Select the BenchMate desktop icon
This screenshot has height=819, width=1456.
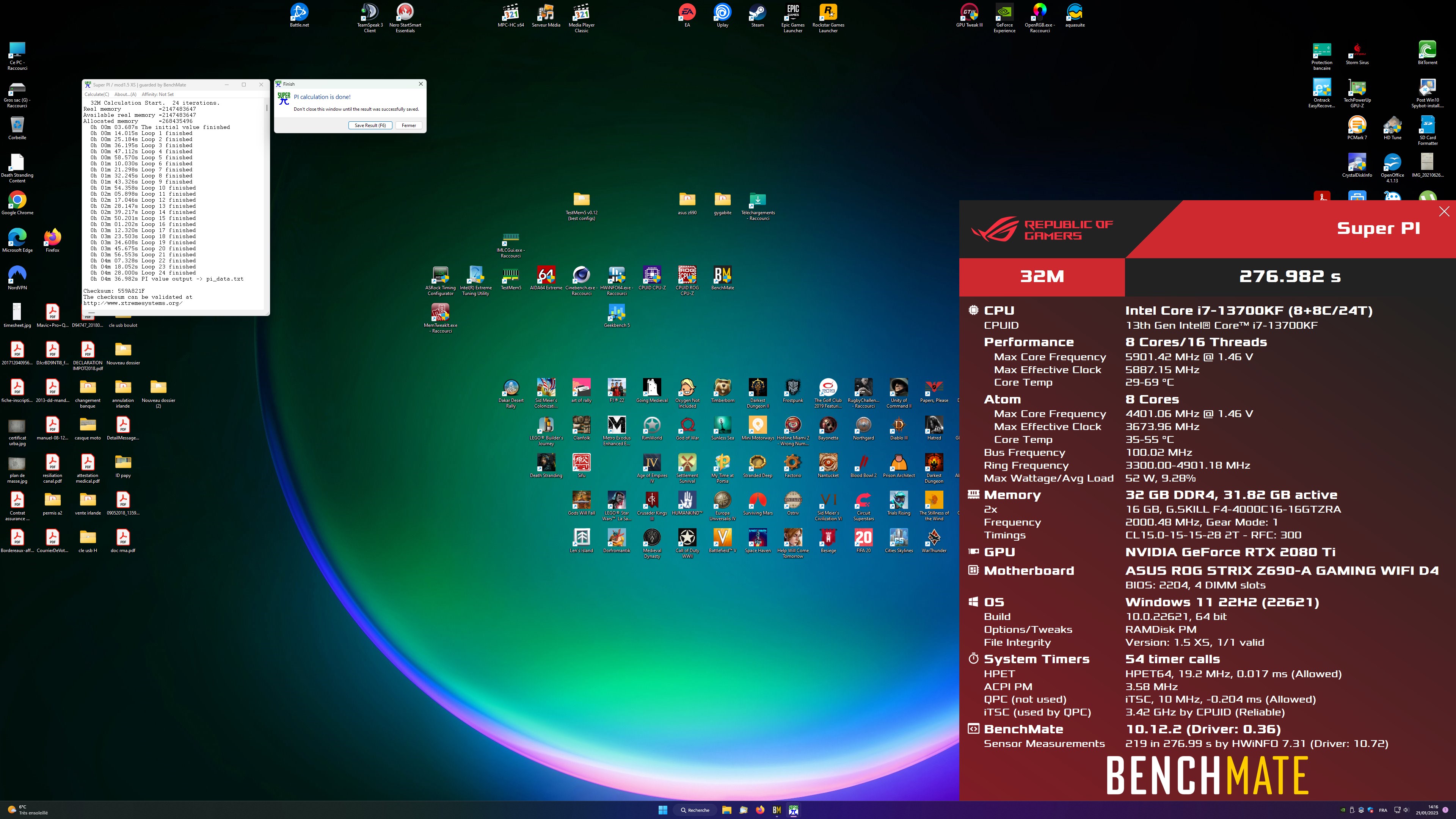tap(722, 278)
